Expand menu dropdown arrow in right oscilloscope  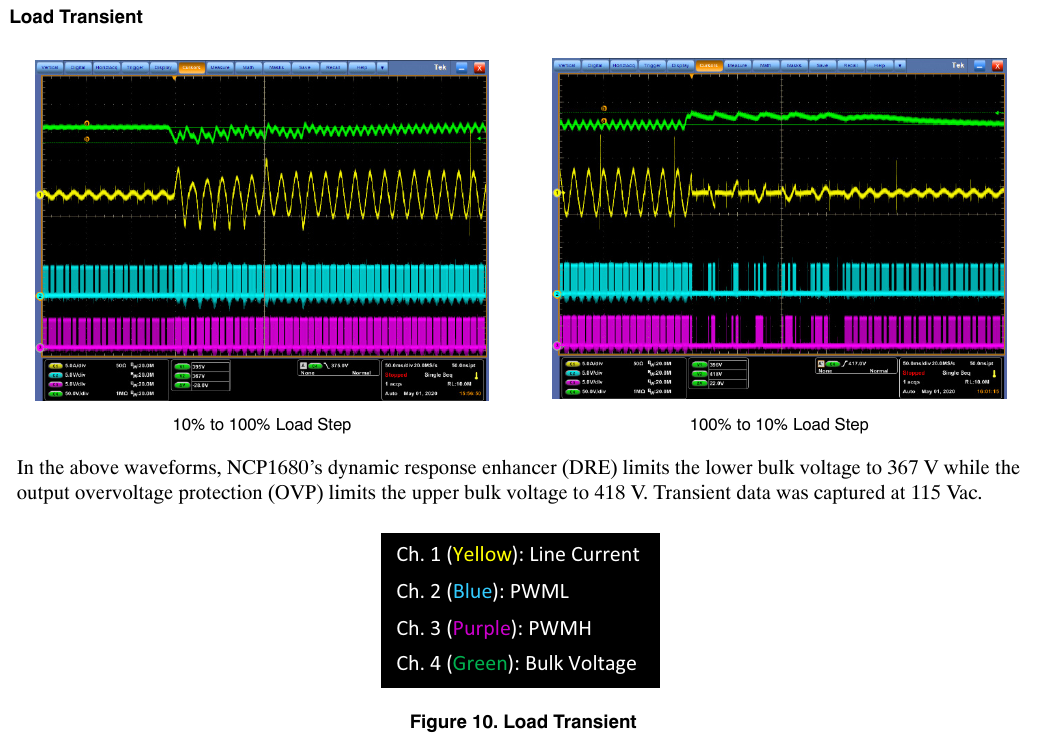pyautogui.click(x=900, y=65)
